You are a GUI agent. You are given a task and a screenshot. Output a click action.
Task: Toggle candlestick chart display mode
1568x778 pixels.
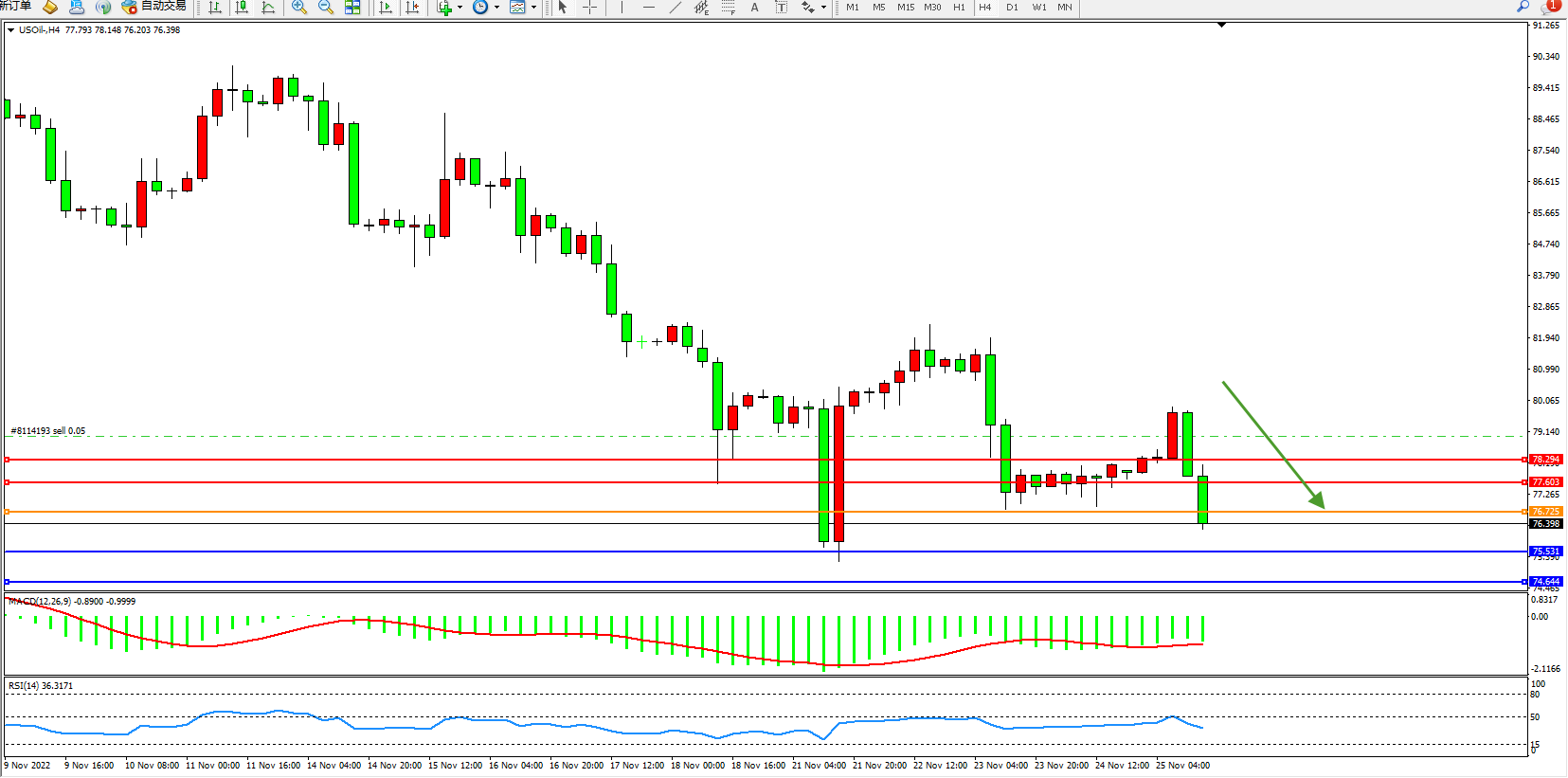(x=242, y=8)
